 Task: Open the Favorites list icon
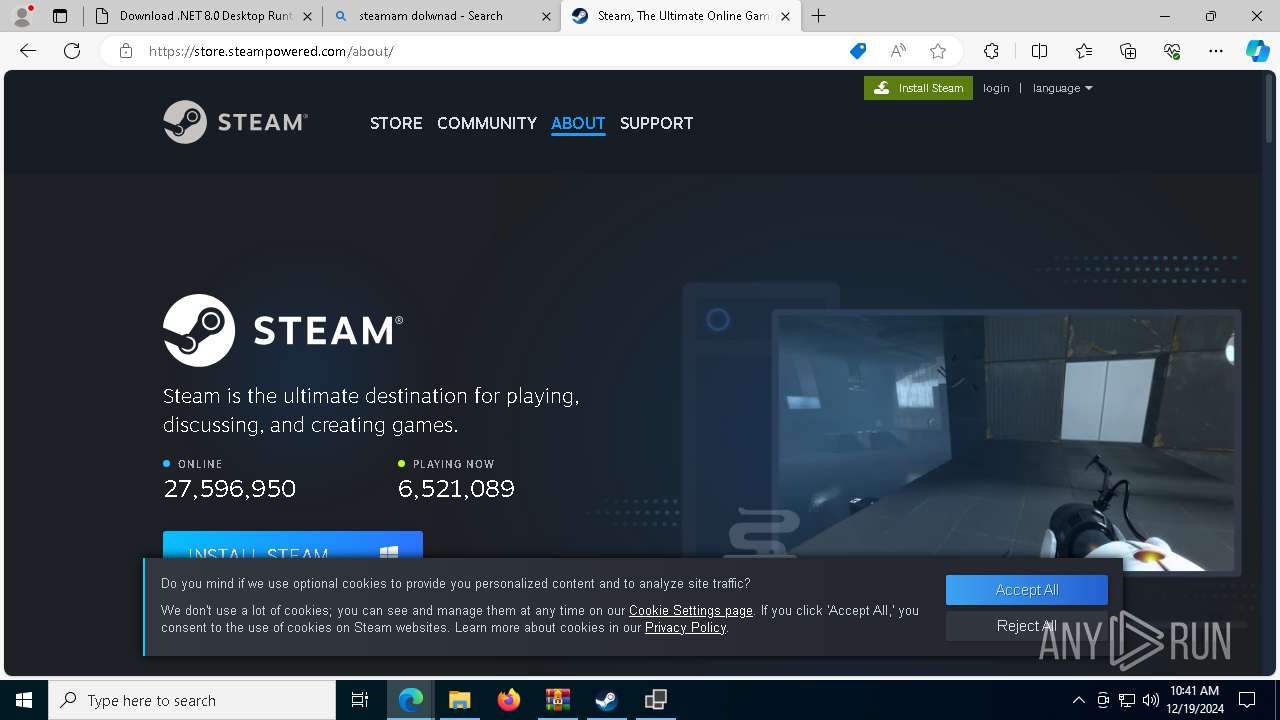pyautogui.click(x=1084, y=51)
